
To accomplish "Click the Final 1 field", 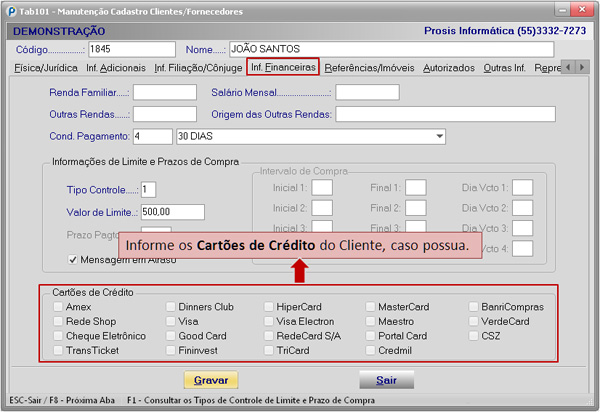I will tap(416, 188).
